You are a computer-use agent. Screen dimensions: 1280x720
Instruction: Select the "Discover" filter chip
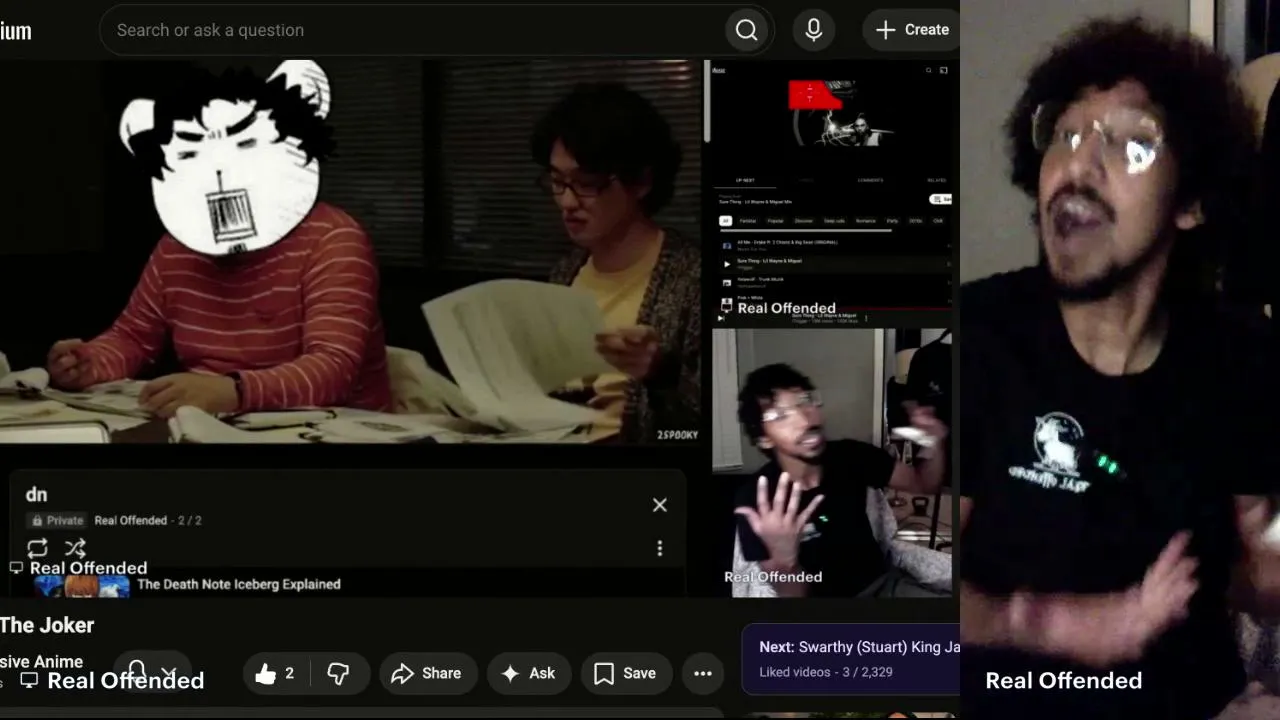click(803, 221)
